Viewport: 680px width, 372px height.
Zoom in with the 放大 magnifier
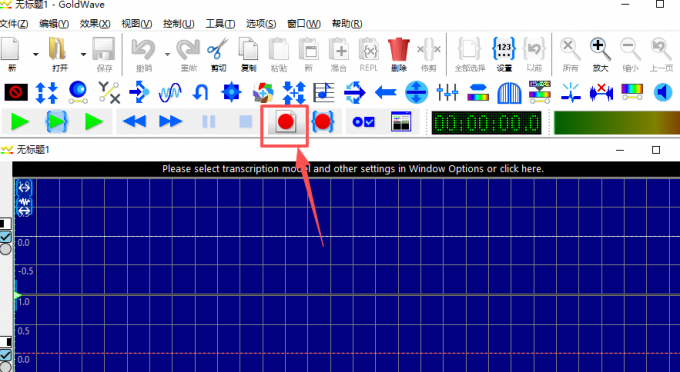coord(600,49)
